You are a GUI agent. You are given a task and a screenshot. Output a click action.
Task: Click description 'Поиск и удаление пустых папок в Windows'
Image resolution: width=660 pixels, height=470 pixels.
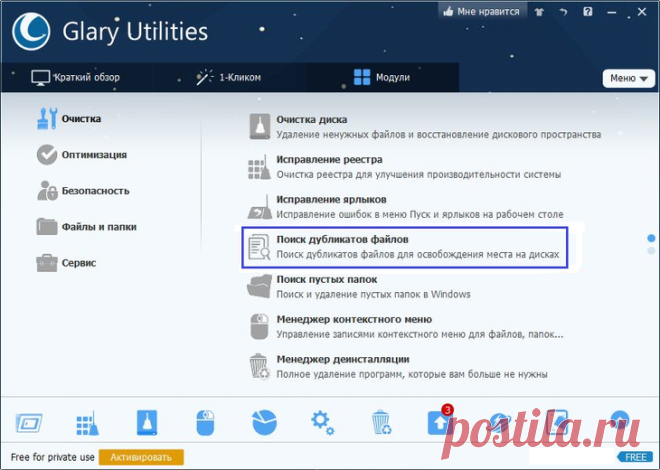coord(373,294)
